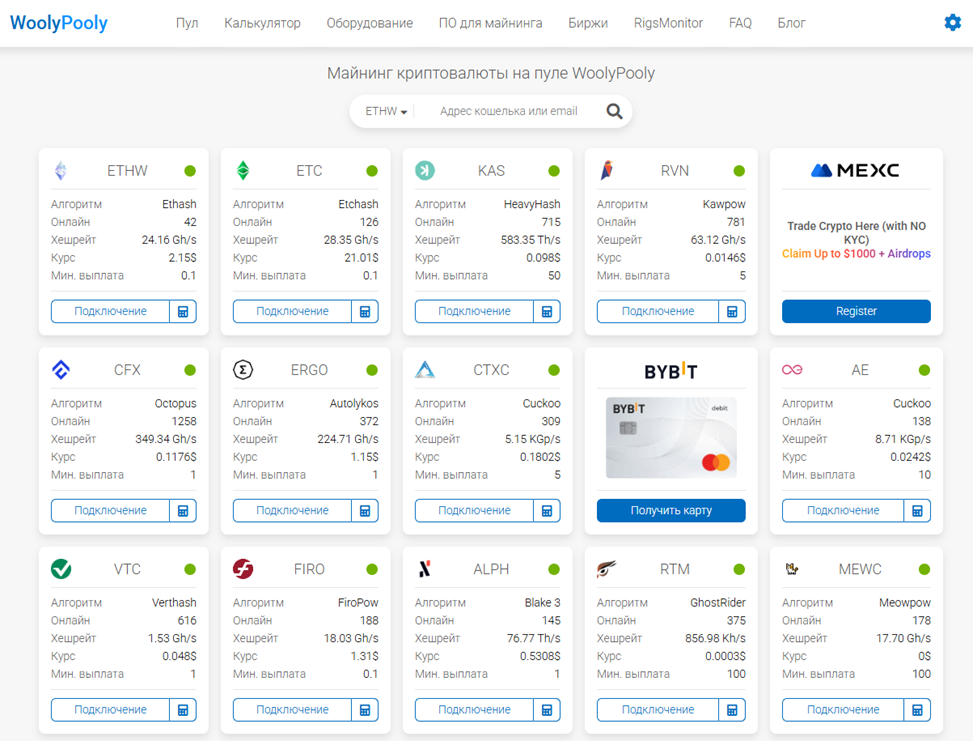Screen dimensions: 973x741
Task: Open the Пул menu item
Action: click(187, 23)
